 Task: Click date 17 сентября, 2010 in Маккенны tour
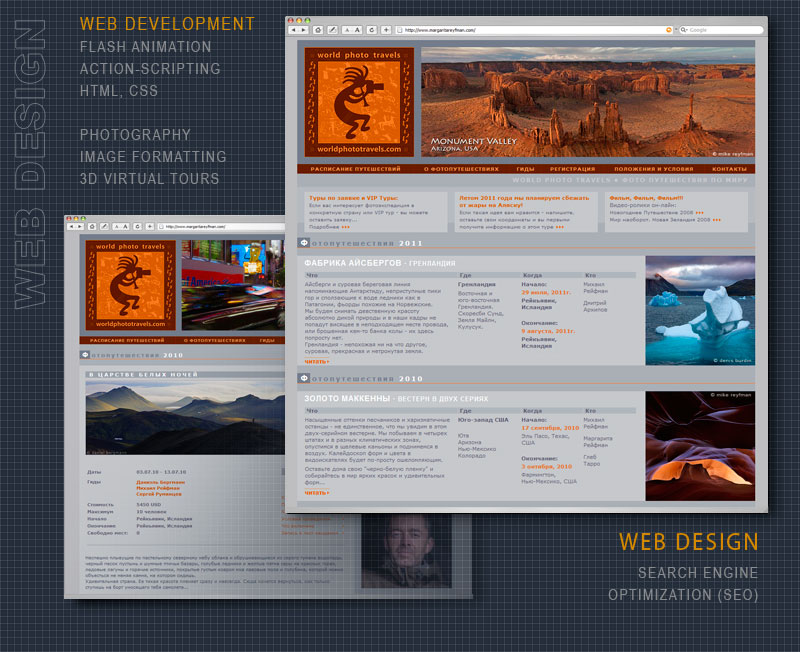tap(550, 428)
